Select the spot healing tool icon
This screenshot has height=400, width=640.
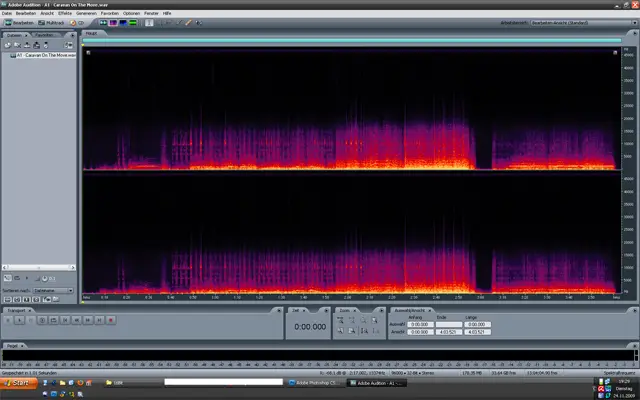[x=199, y=23]
